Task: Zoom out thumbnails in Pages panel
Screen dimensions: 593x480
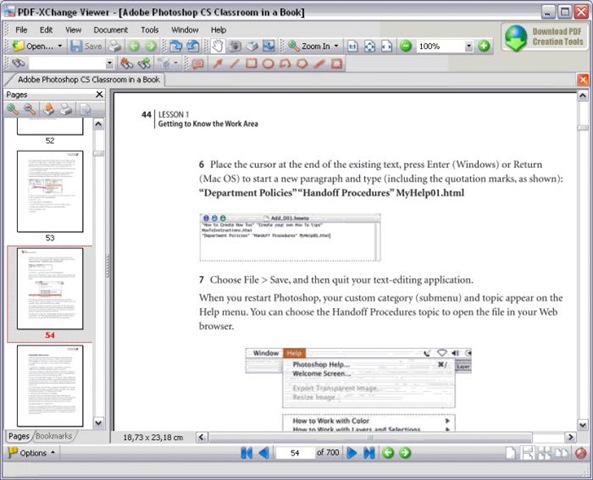Action: [30, 109]
